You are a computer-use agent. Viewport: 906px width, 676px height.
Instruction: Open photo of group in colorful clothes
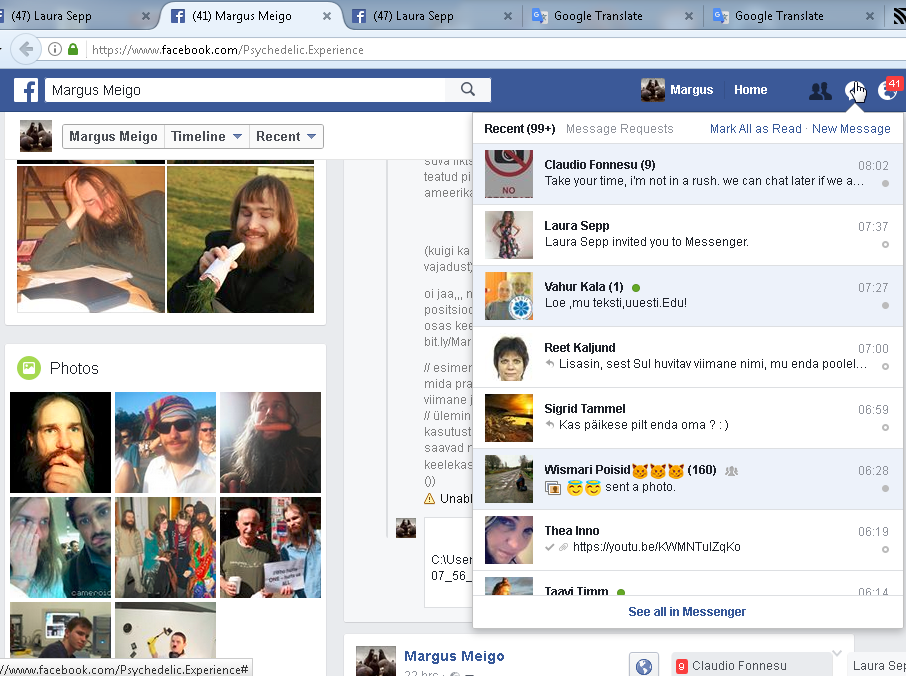[x=165, y=547]
